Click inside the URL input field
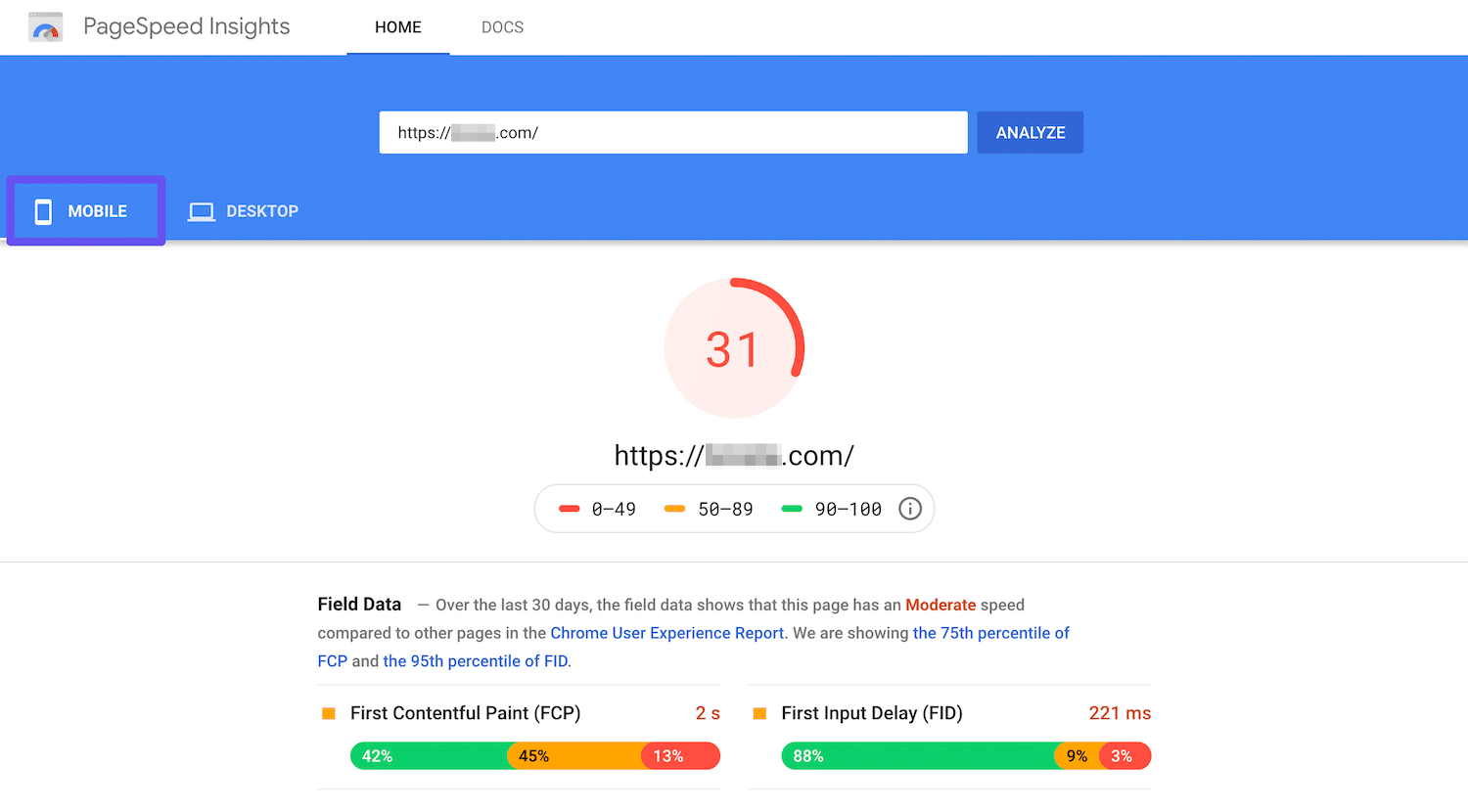 [x=673, y=132]
